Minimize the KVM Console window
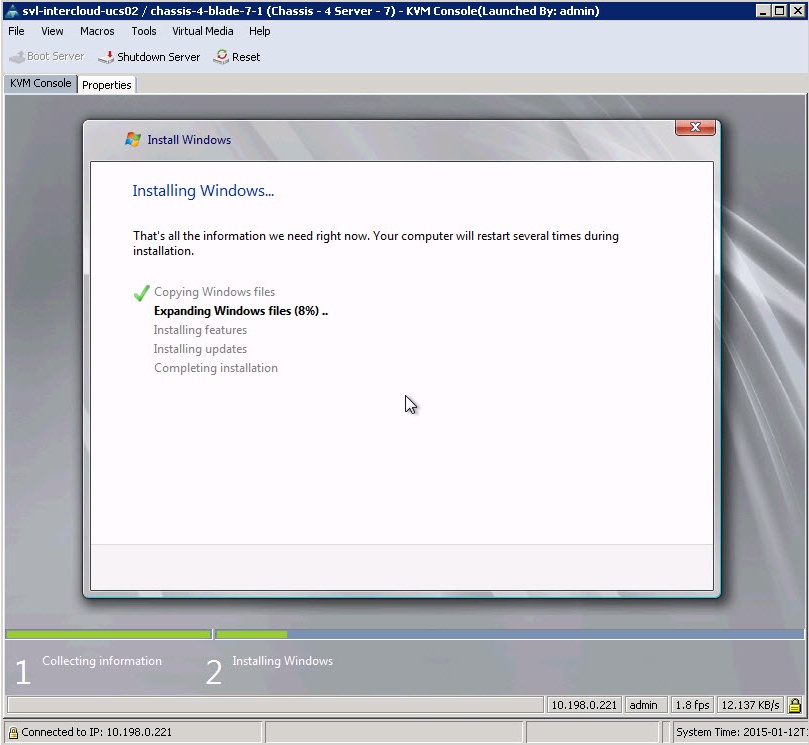 763,11
